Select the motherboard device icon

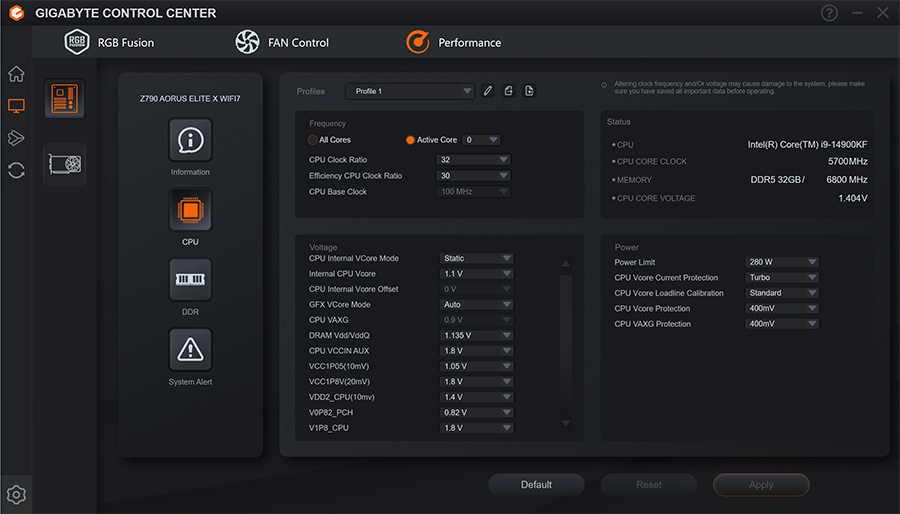pyautogui.click(x=65, y=99)
